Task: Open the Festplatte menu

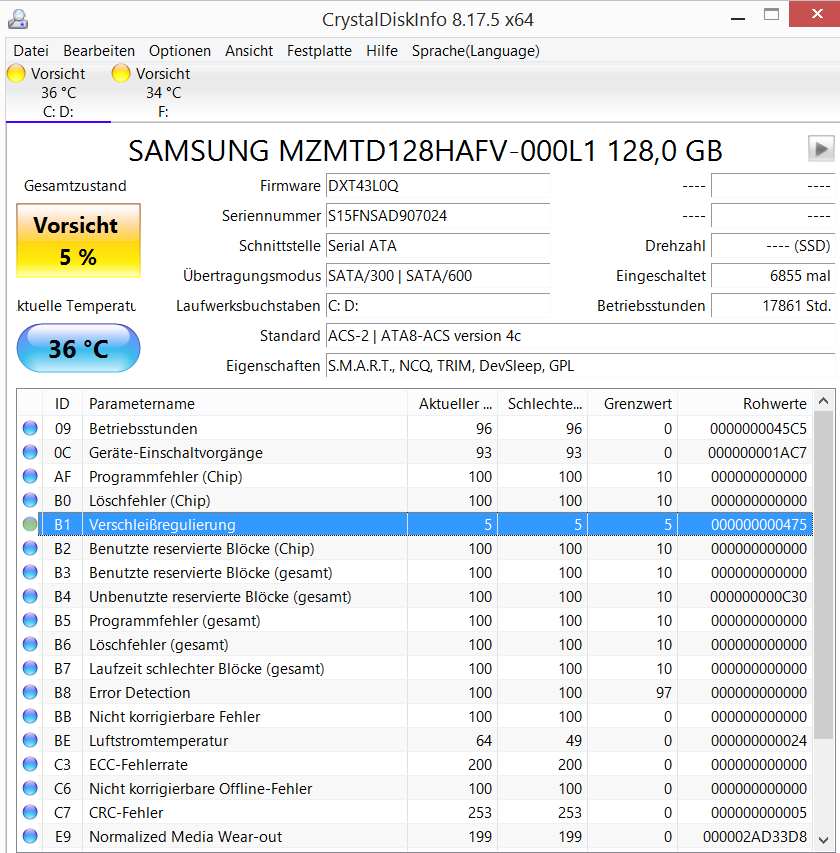Action: click(319, 51)
